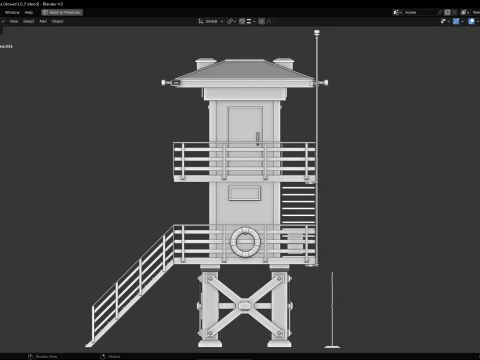The image size is (480, 360).
Task: Open the viewport Select menu
Action: (29, 21)
